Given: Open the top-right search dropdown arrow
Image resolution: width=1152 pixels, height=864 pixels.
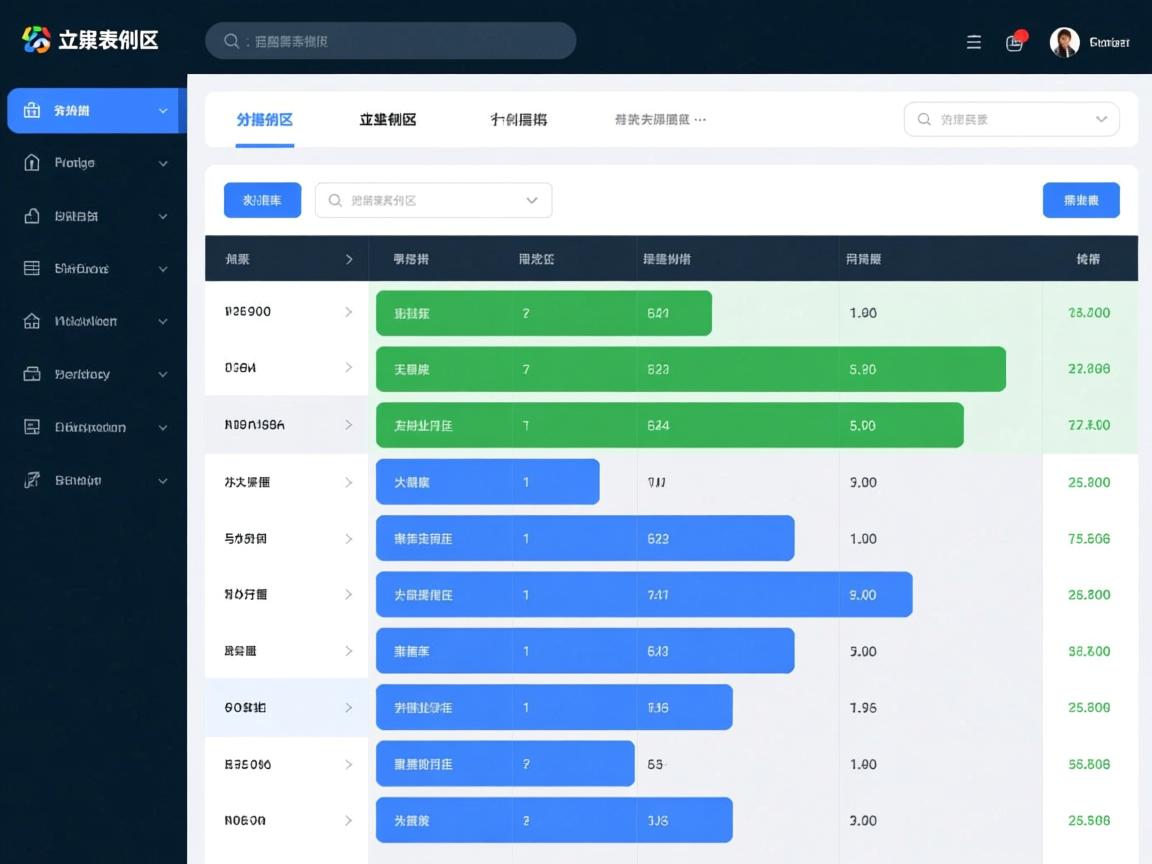Looking at the screenshot, I should (1101, 119).
